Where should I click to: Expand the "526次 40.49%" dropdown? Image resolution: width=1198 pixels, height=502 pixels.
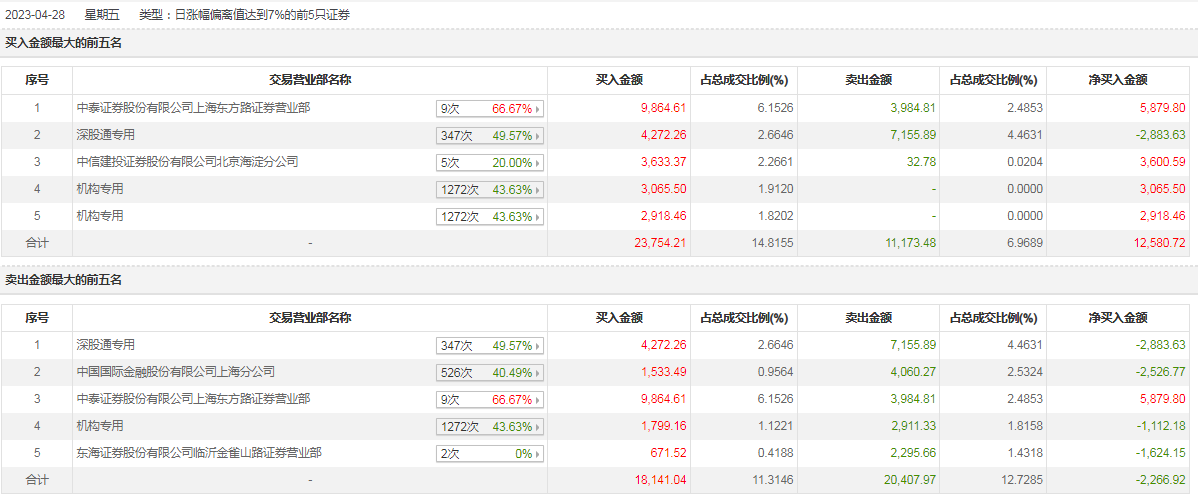tap(490, 373)
